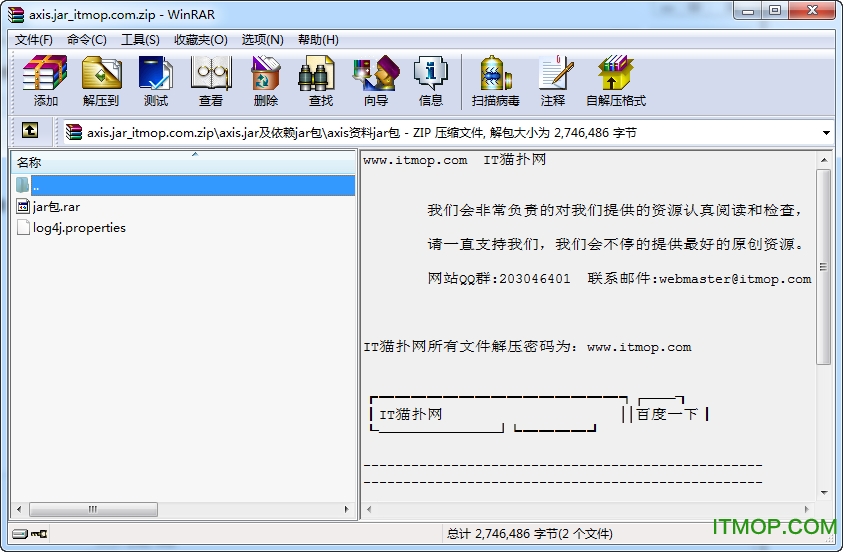This screenshot has height=552, width=843.
Task: Click comment pane horizontal scroll left arrow
Action: pos(369,509)
